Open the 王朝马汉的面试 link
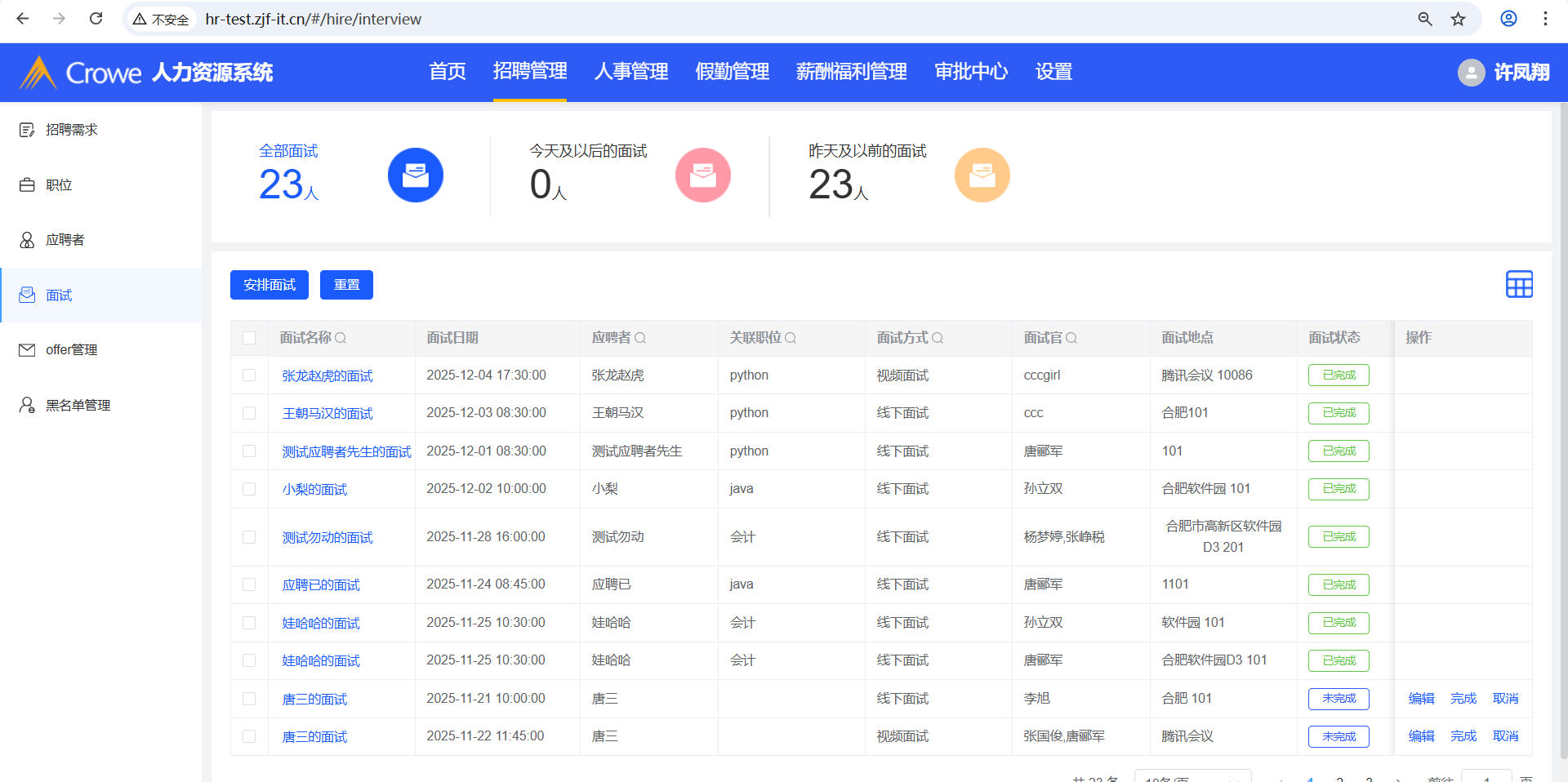The width and height of the screenshot is (1568, 782). [327, 414]
